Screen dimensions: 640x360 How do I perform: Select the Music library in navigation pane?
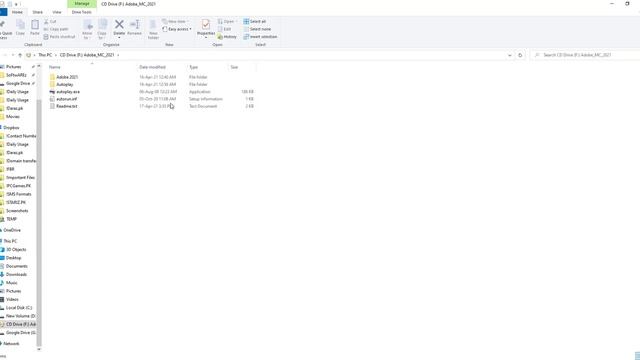click(11, 282)
